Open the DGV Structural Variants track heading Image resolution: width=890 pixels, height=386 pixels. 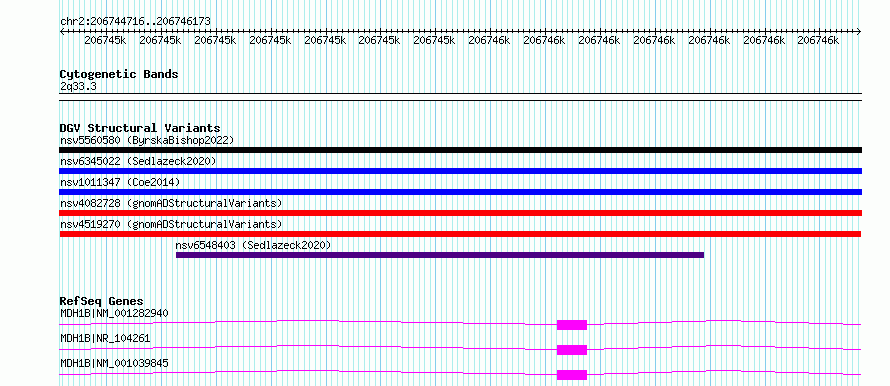point(140,128)
